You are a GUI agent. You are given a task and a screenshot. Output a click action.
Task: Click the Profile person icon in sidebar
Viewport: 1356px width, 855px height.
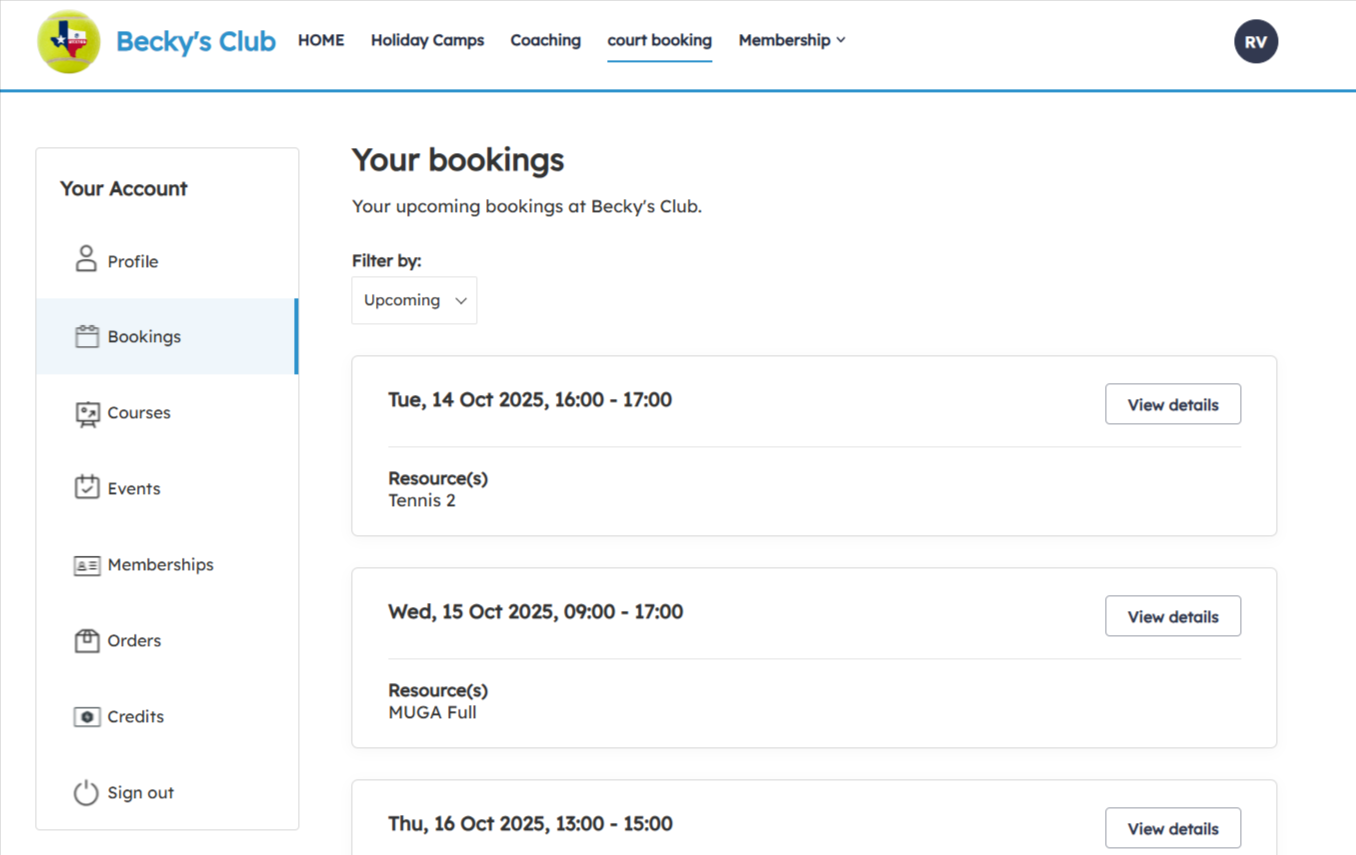(87, 259)
